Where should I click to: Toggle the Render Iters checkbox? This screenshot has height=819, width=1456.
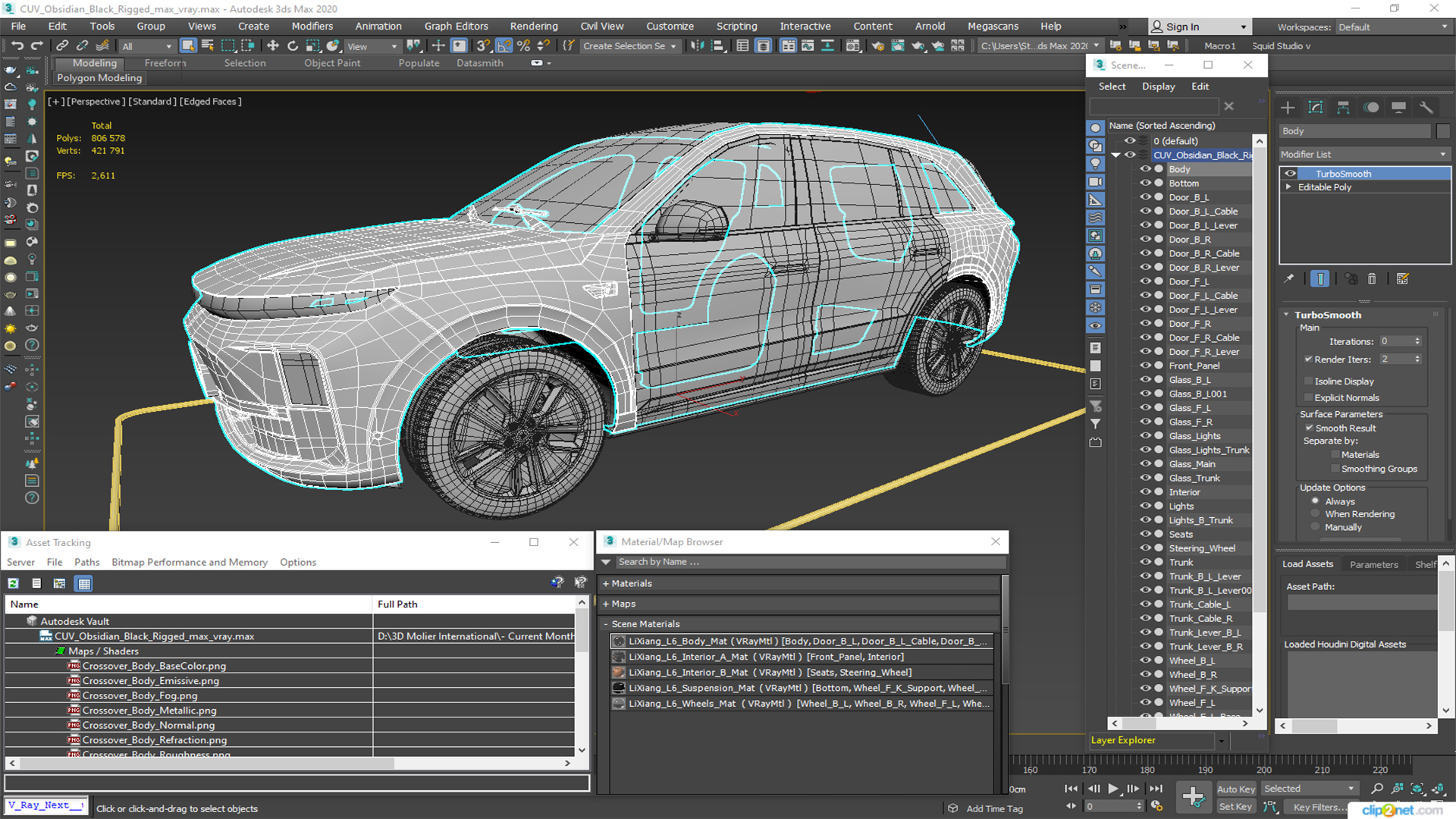coord(1308,359)
